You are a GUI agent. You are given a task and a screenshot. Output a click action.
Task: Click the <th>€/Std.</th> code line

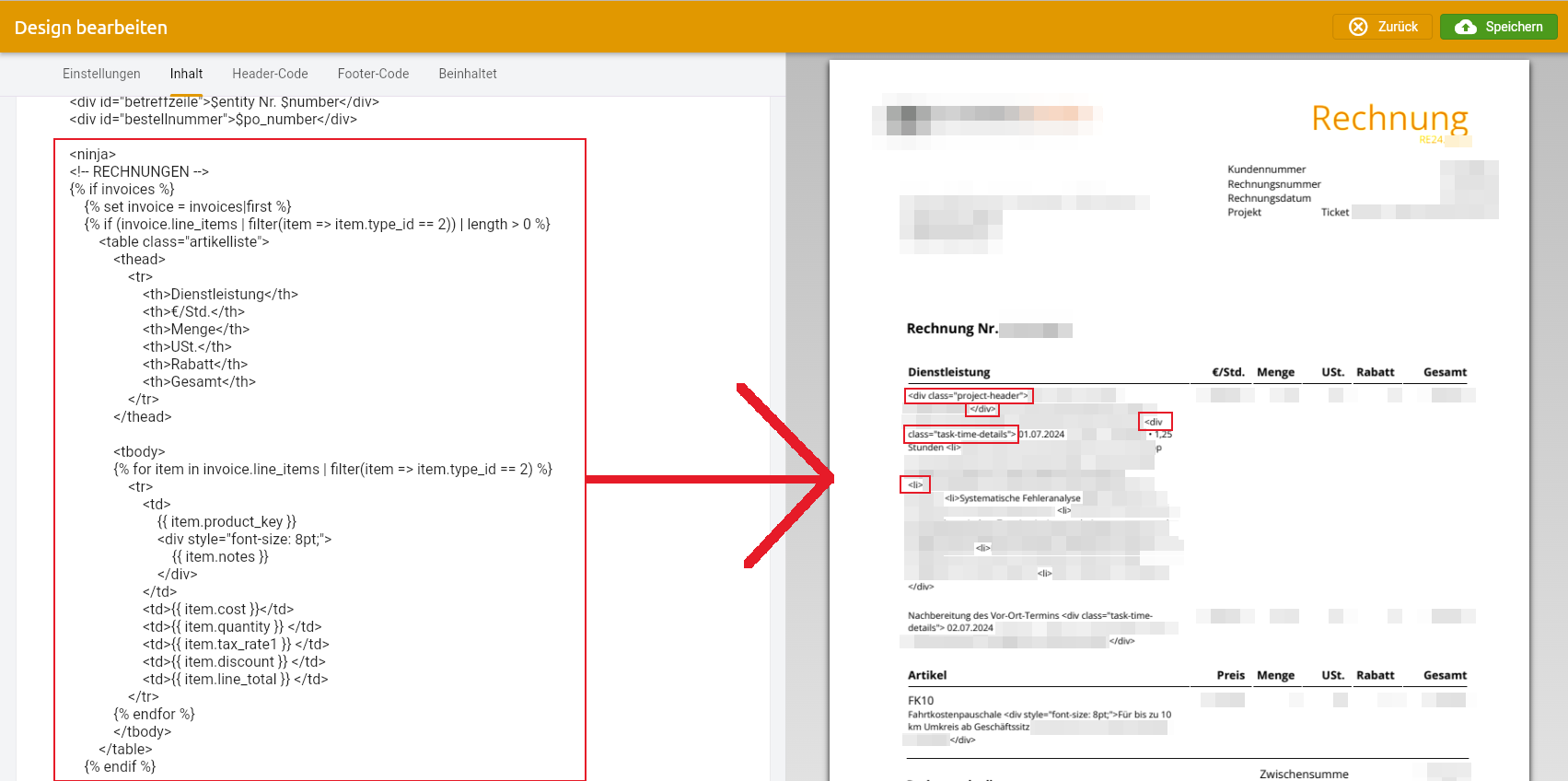pyautogui.click(x=193, y=312)
